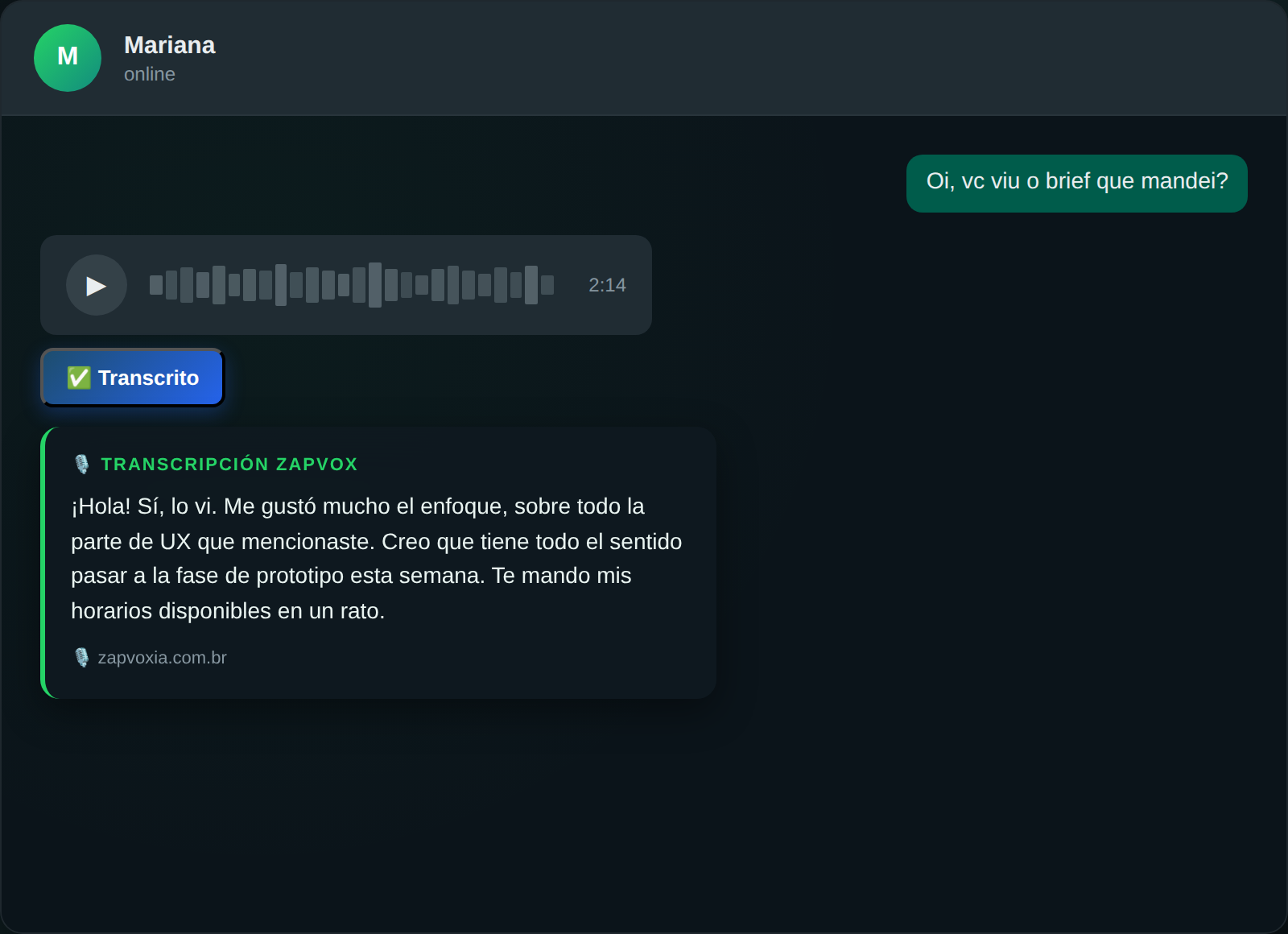1288x934 pixels.
Task: Open Mariana's profile avatar
Action: tap(68, 58)
